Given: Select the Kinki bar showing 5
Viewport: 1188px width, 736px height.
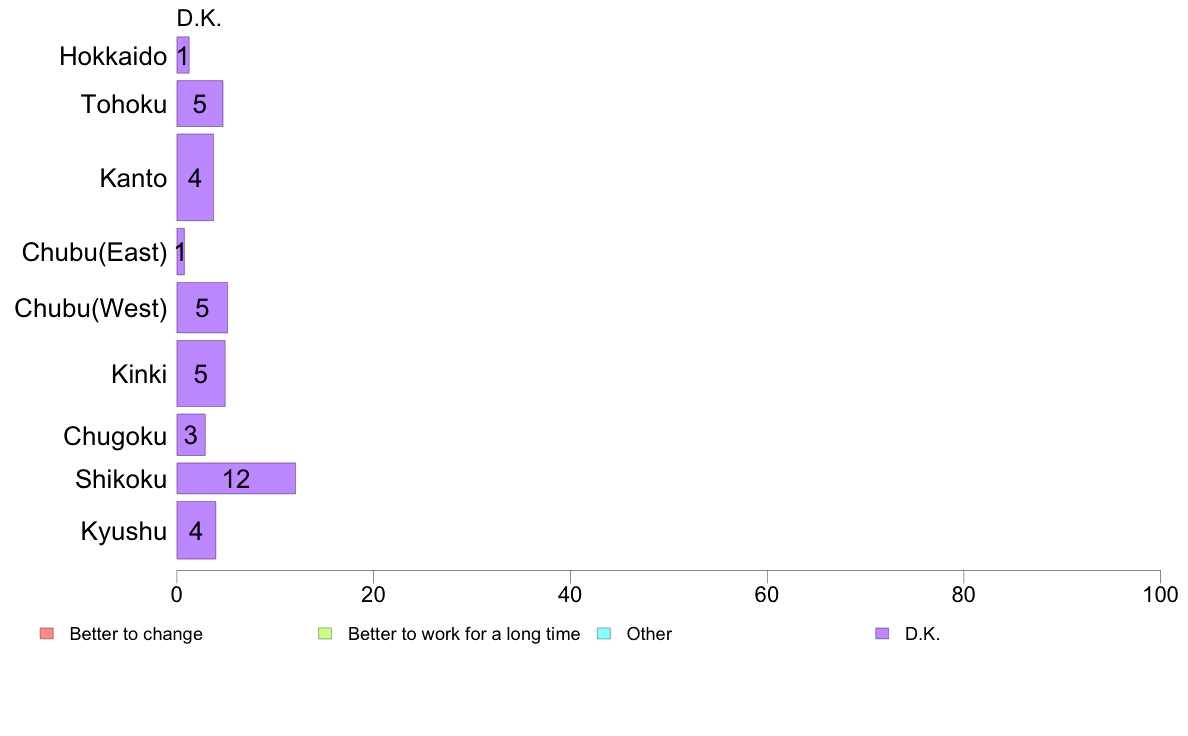Looking at the screenshot, I should point(201,374).
